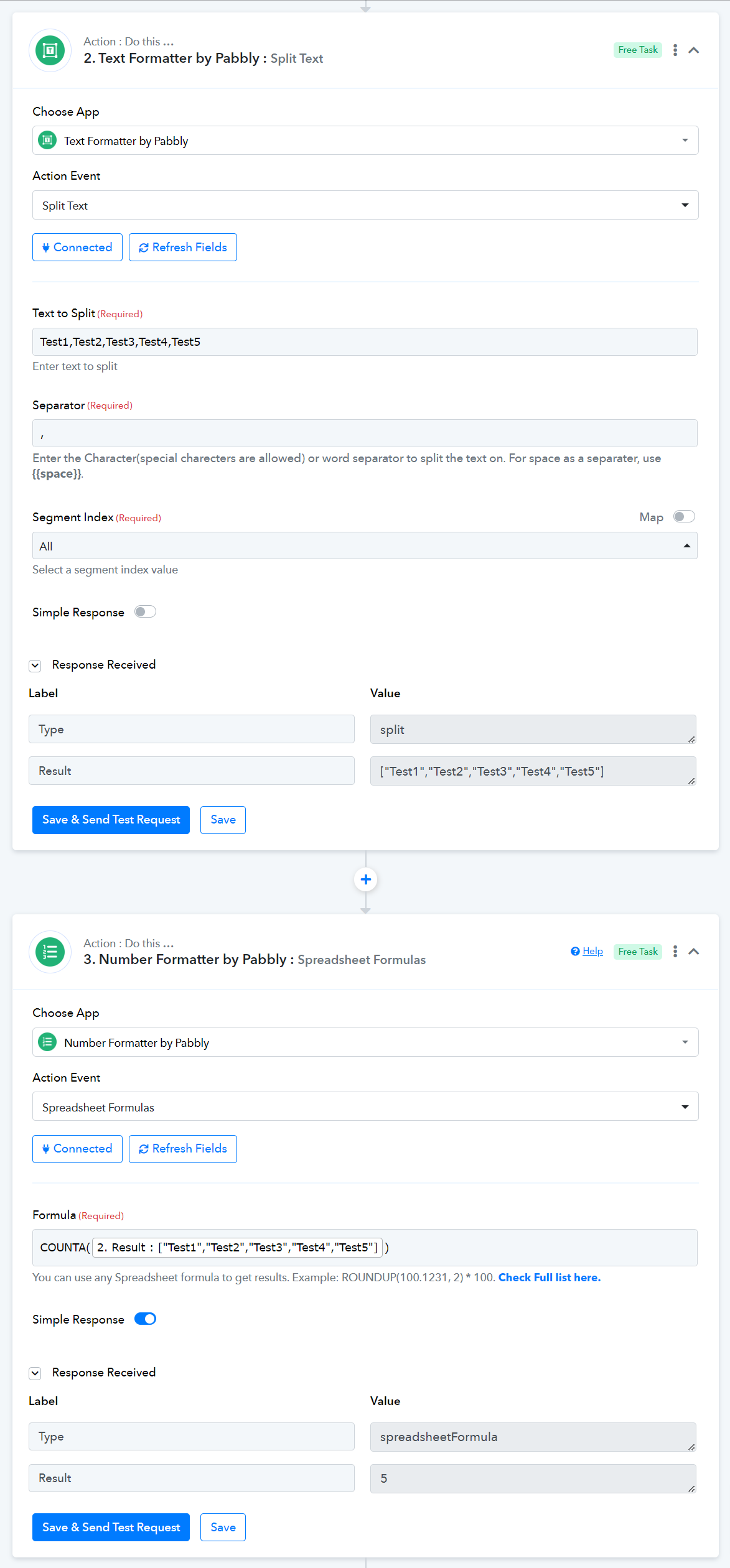Viewport: 730px width, 1568px height.
Task: Click the Connected button in step 3
Action: [x=77, y=1149]
